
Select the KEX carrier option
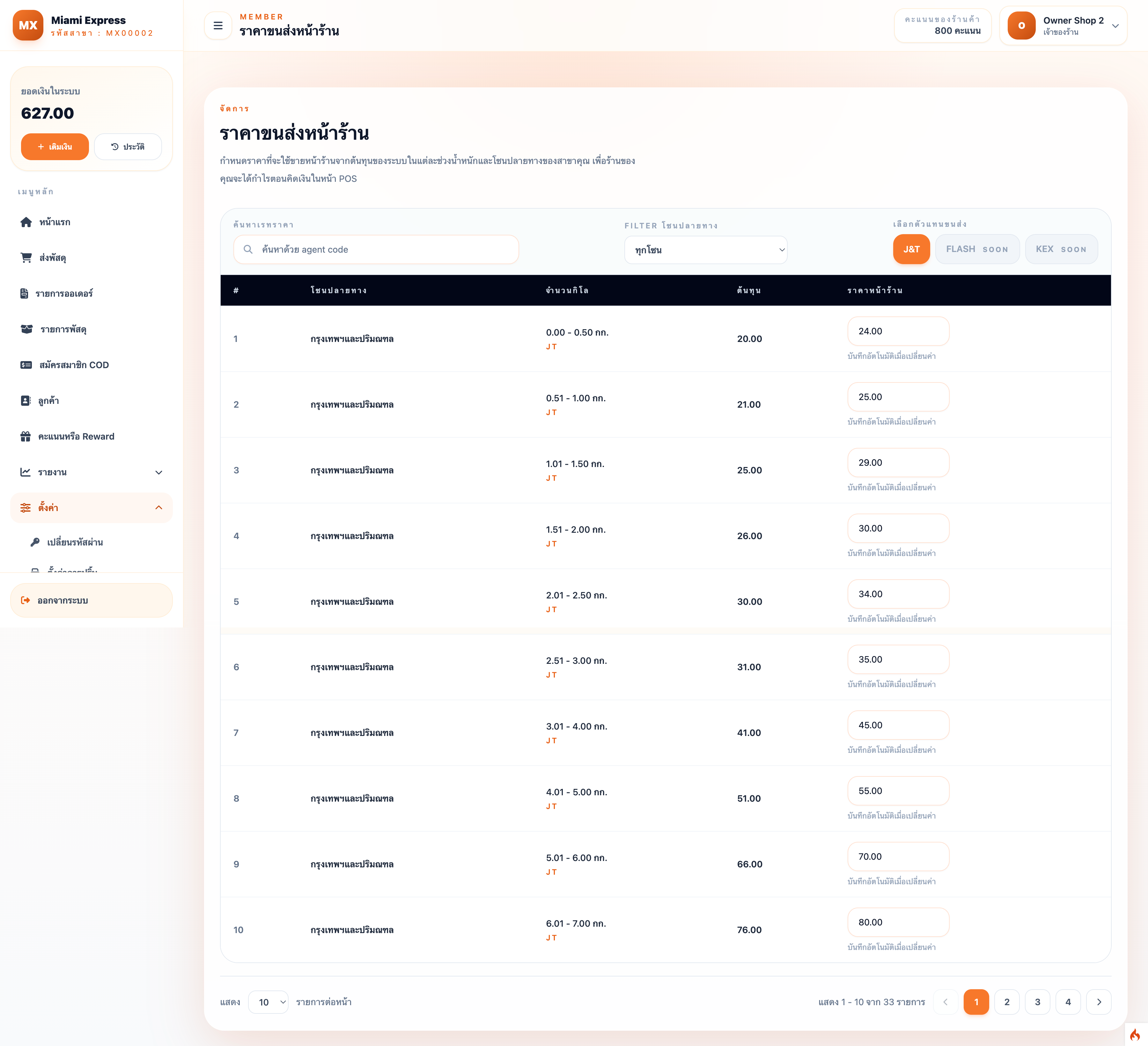[1060, 249]
